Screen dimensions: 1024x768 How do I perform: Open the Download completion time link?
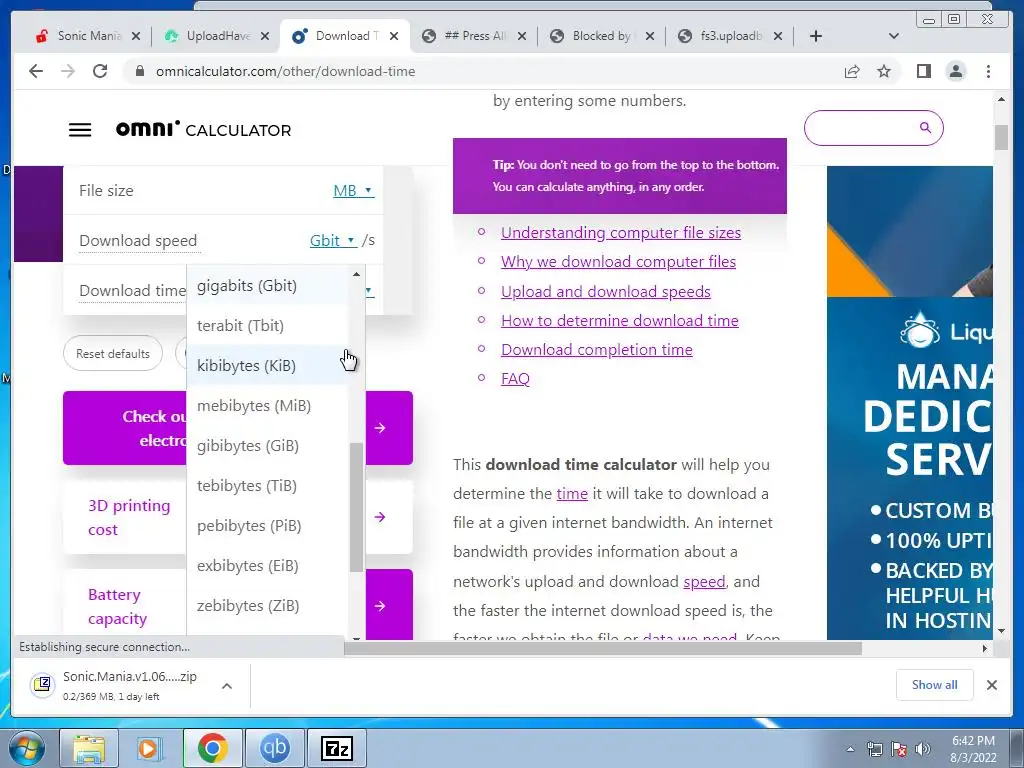coord(596,349)
